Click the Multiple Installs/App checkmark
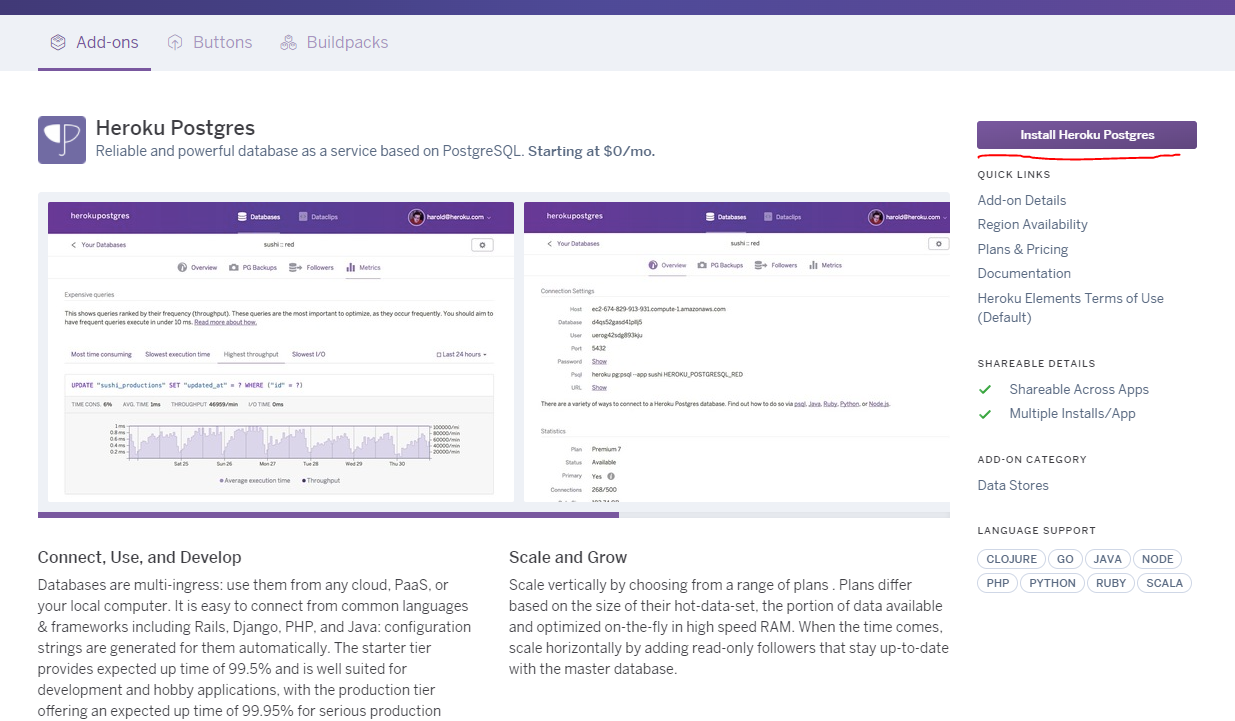This screenshot has width=1235, height=721. click(x=985, y=413)
